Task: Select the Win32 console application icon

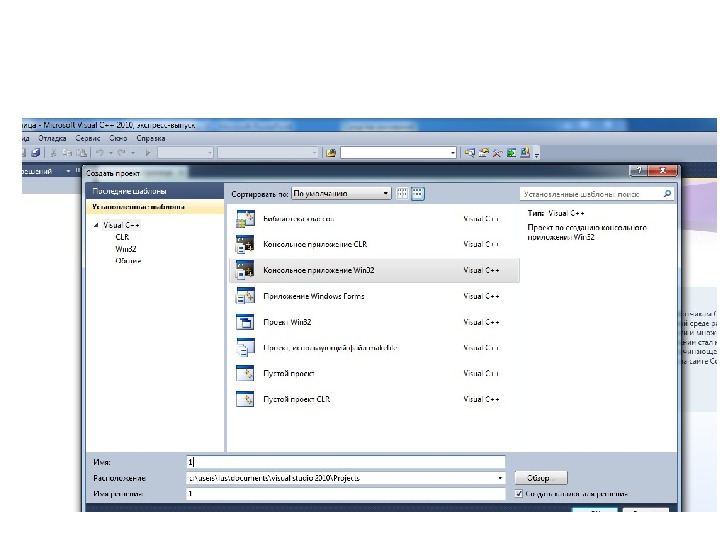Action: pos(245,270)
